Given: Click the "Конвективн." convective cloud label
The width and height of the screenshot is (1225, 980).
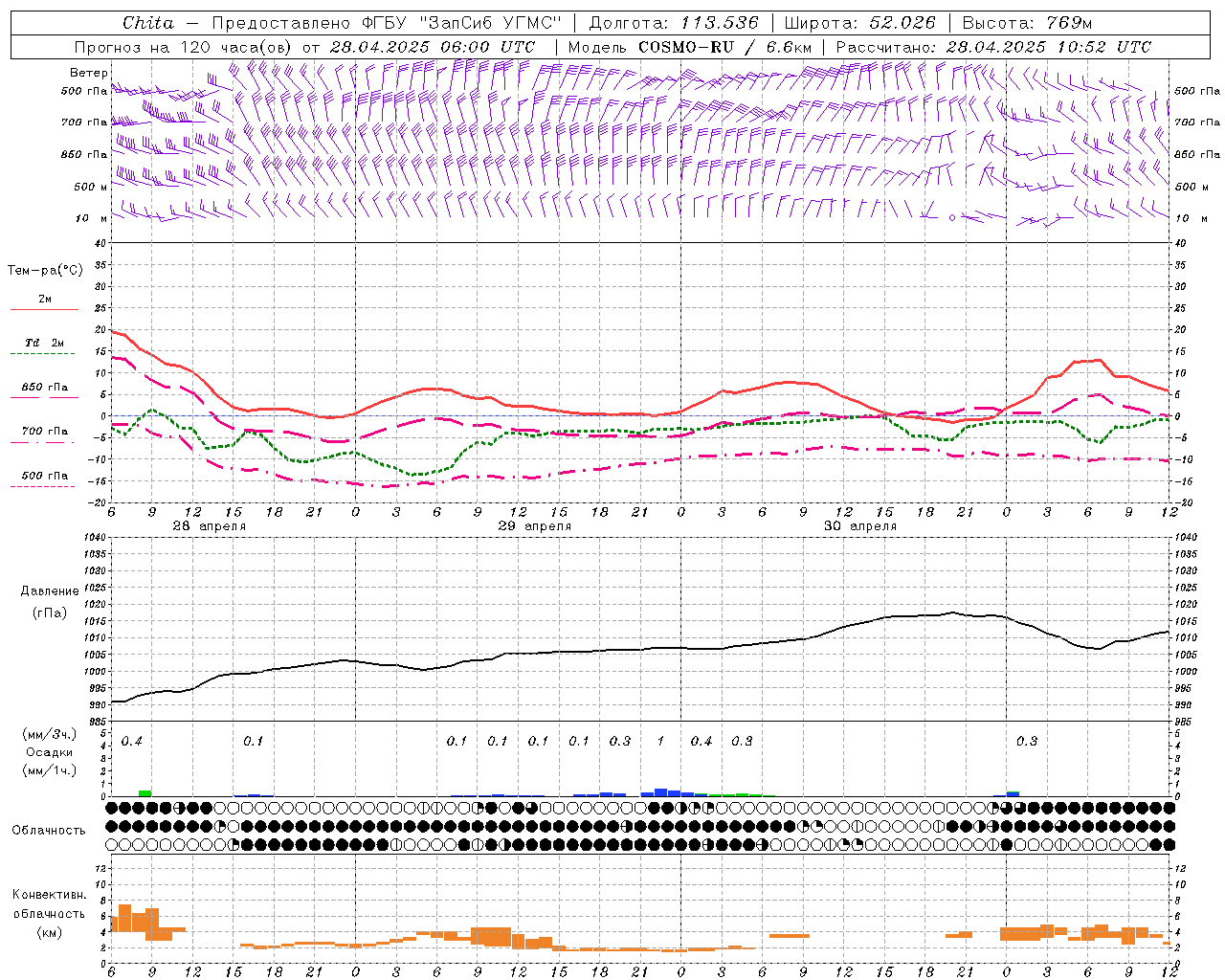Looking at the screenshot, I should pos(49,895).
